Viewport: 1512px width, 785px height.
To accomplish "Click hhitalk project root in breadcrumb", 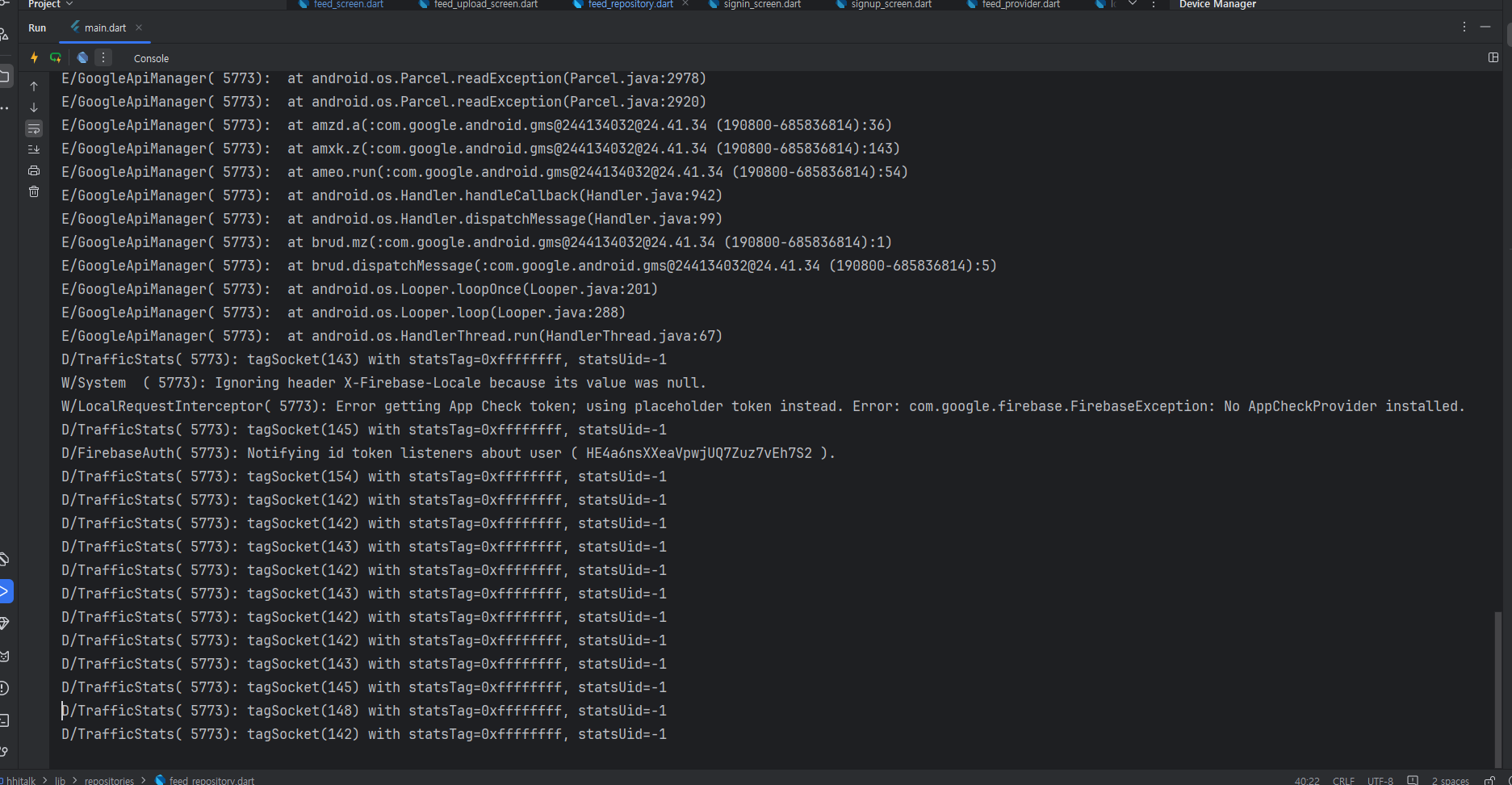I will (19, 780).
